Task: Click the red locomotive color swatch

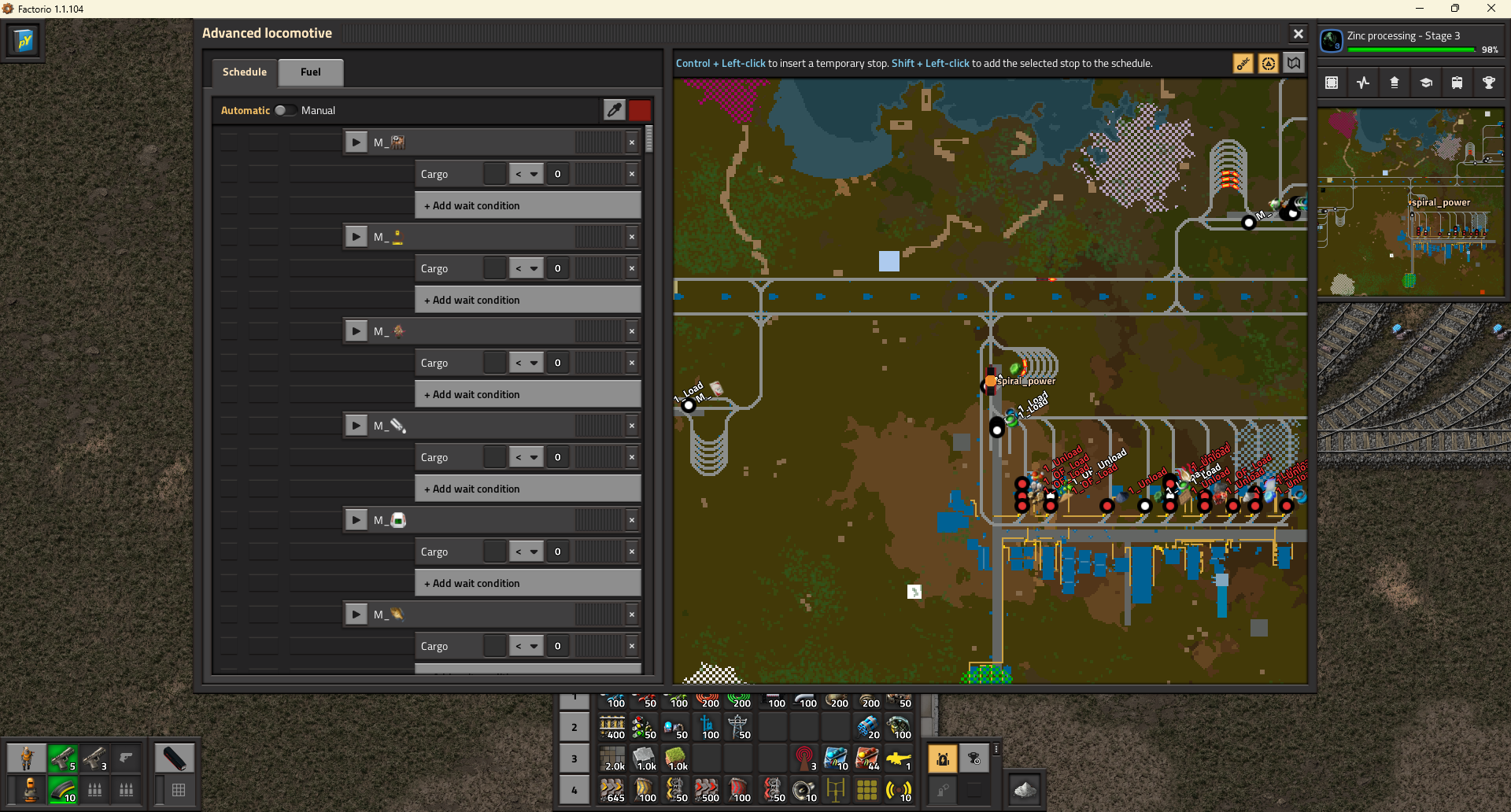Action: point(640,110)
